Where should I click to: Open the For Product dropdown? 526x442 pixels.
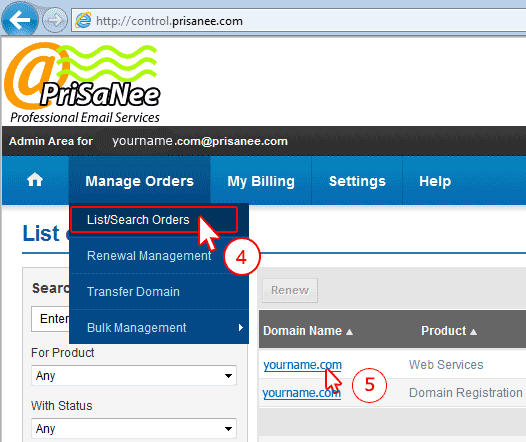pyautogui.click(x=134, y=376)
